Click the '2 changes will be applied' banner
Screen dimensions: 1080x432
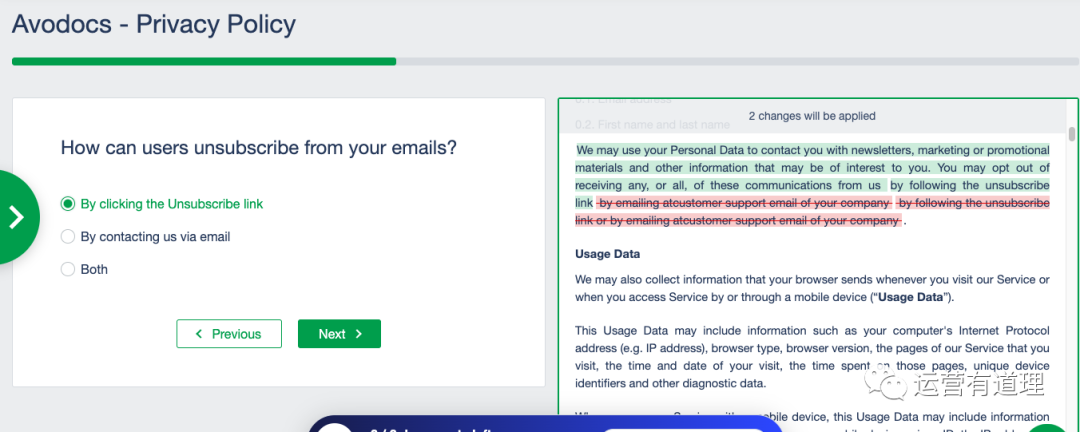click(x=812, y=116)
